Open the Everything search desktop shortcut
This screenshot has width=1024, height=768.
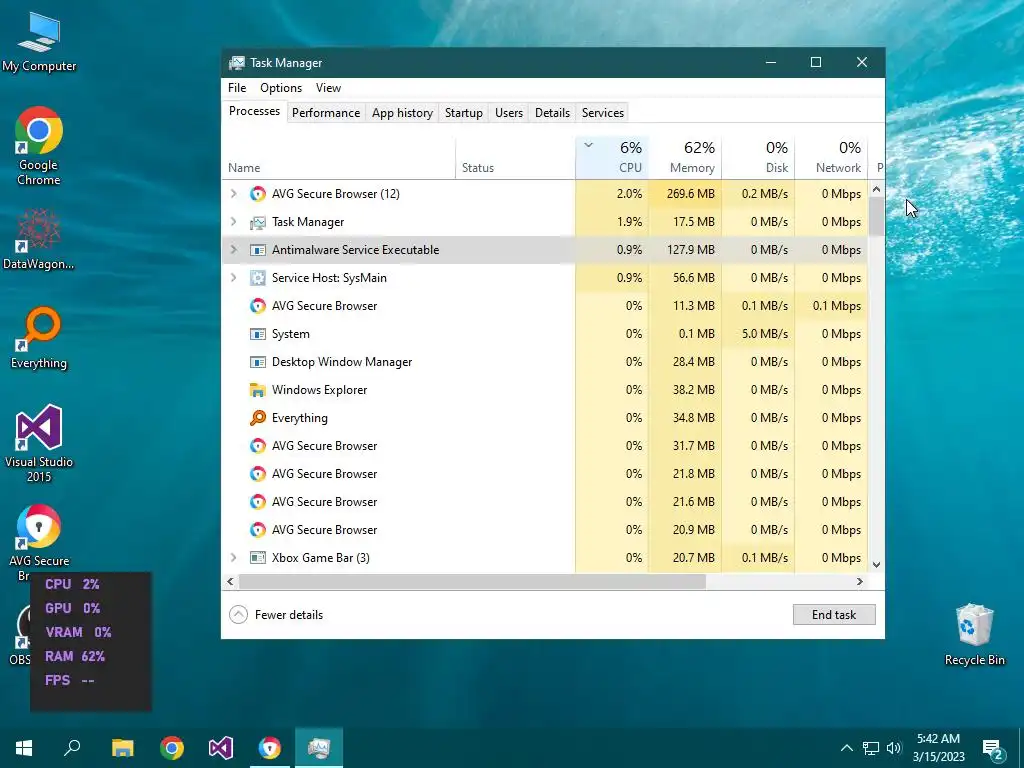pyautogui.click(x=39, y=338)
